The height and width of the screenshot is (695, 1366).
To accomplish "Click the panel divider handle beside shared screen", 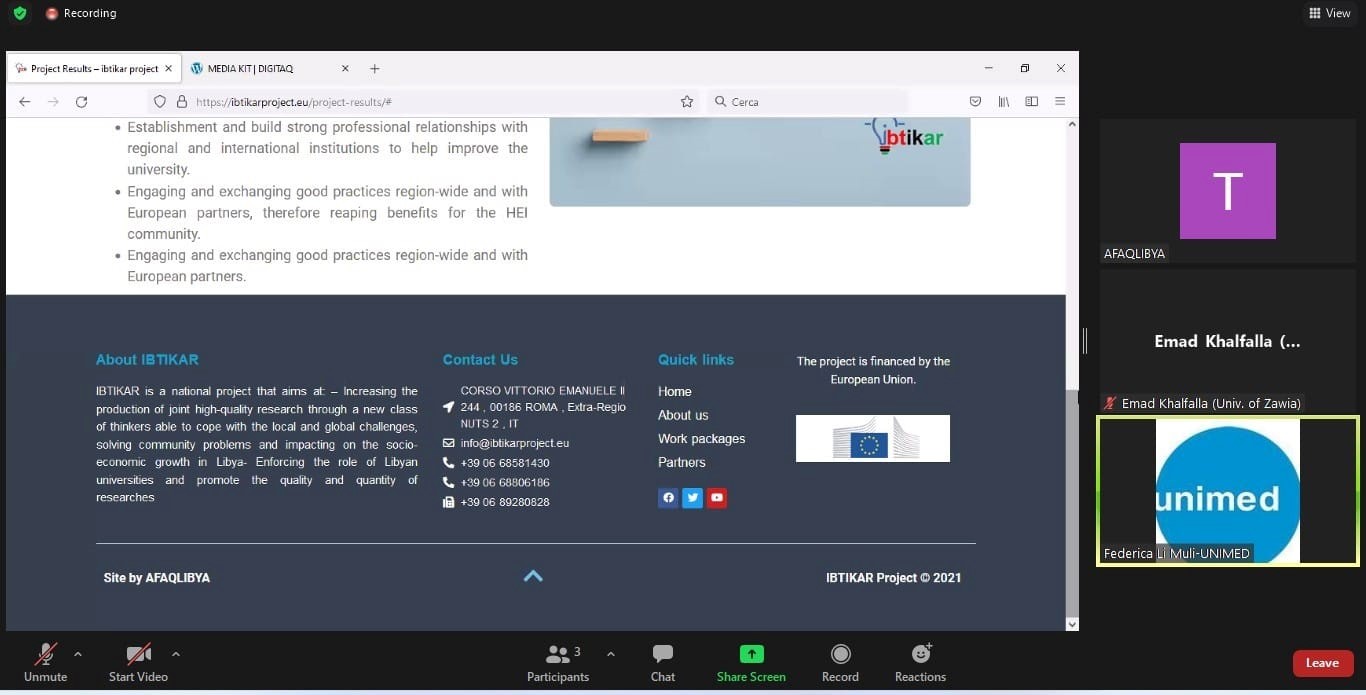I will pos(1085,341).
